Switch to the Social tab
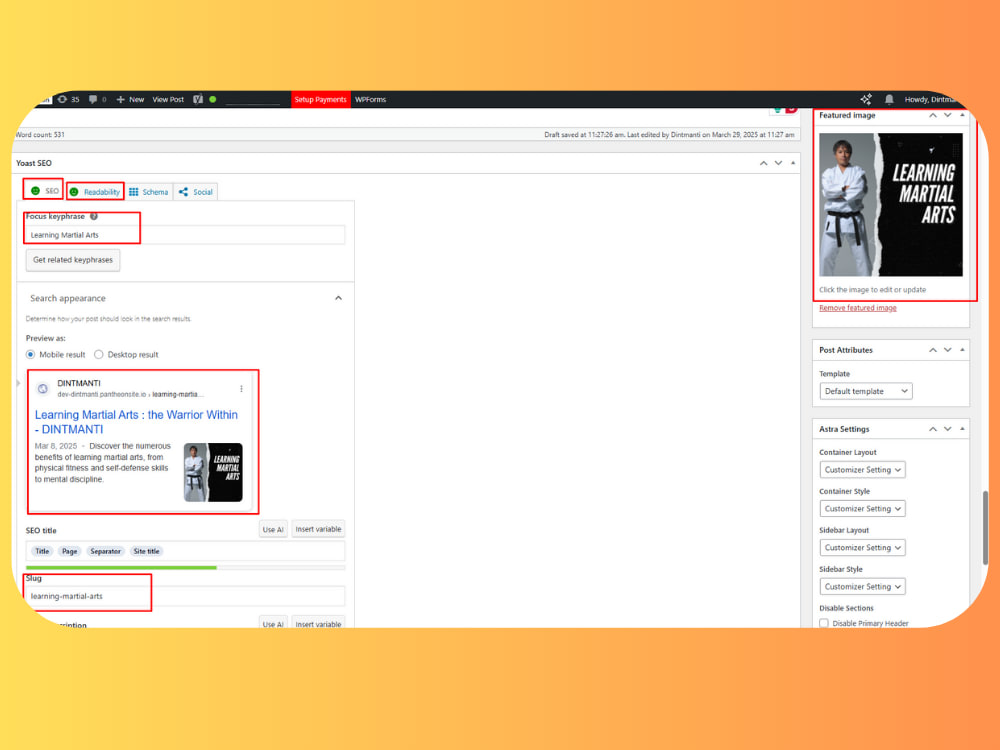 coord(195,191)
